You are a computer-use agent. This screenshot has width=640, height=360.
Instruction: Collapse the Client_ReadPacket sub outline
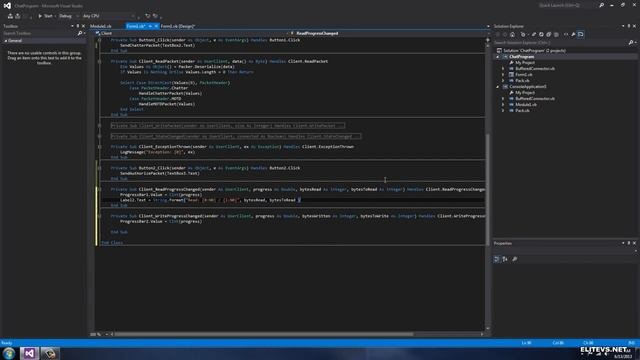(x=99, y=61)
